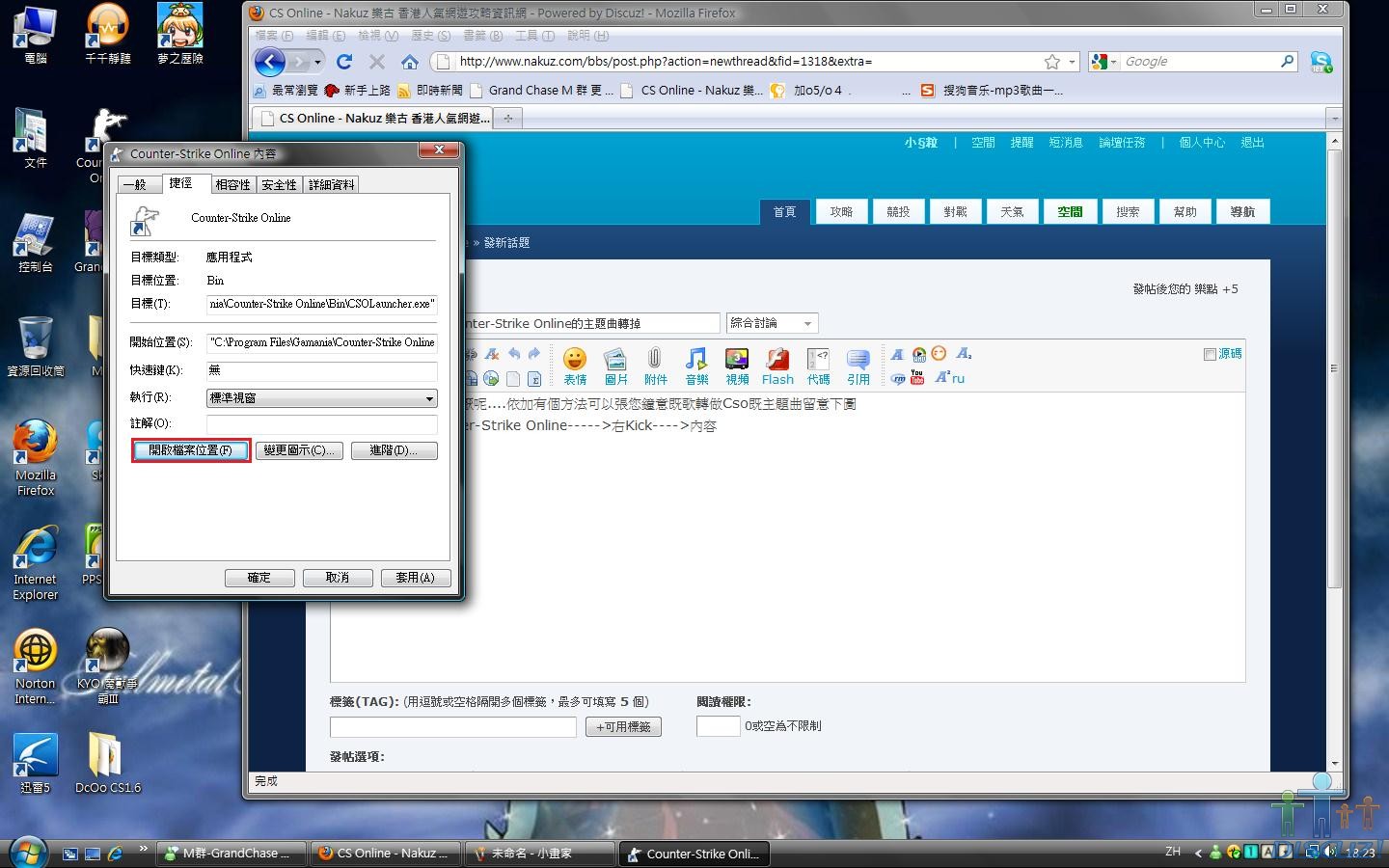Click the +可用標籤 button
1389x868 pixels.
click(x=623, y=727)
